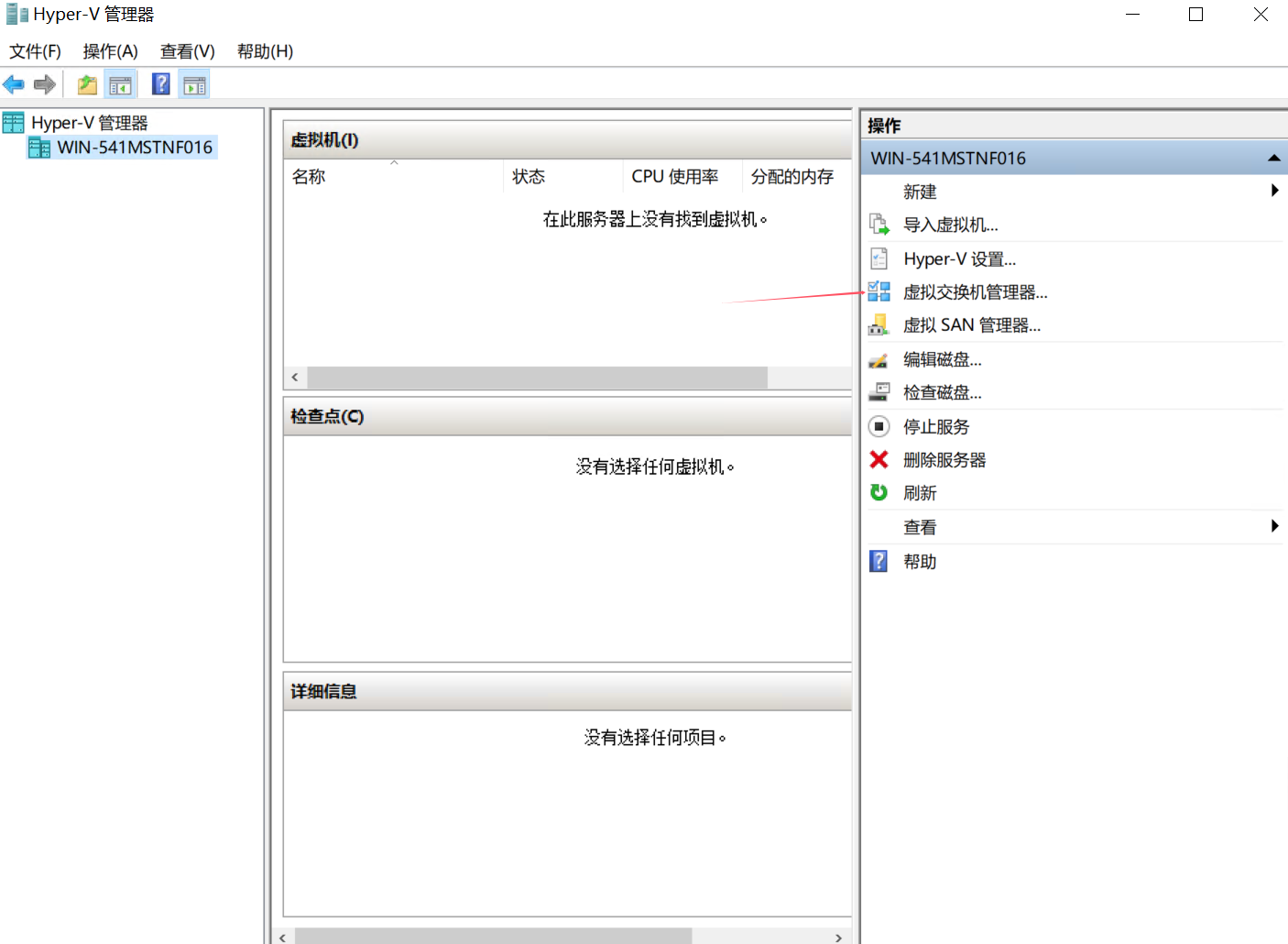Open the 操作(A) menu
Viewport: 1288px width, 944px height.
click(110, 51)
